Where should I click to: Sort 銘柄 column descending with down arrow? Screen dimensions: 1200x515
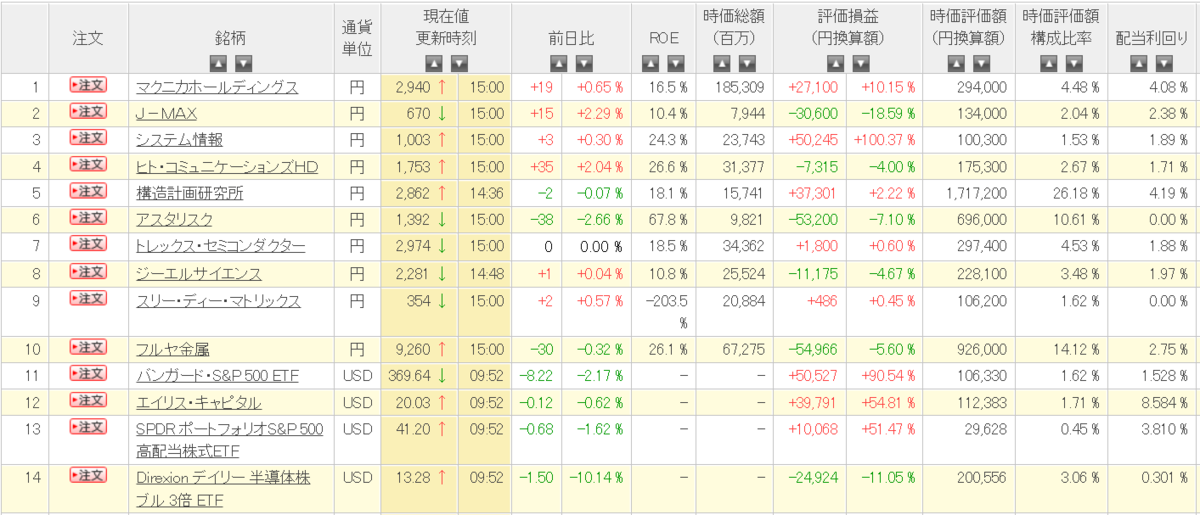[x=243, y=64]
